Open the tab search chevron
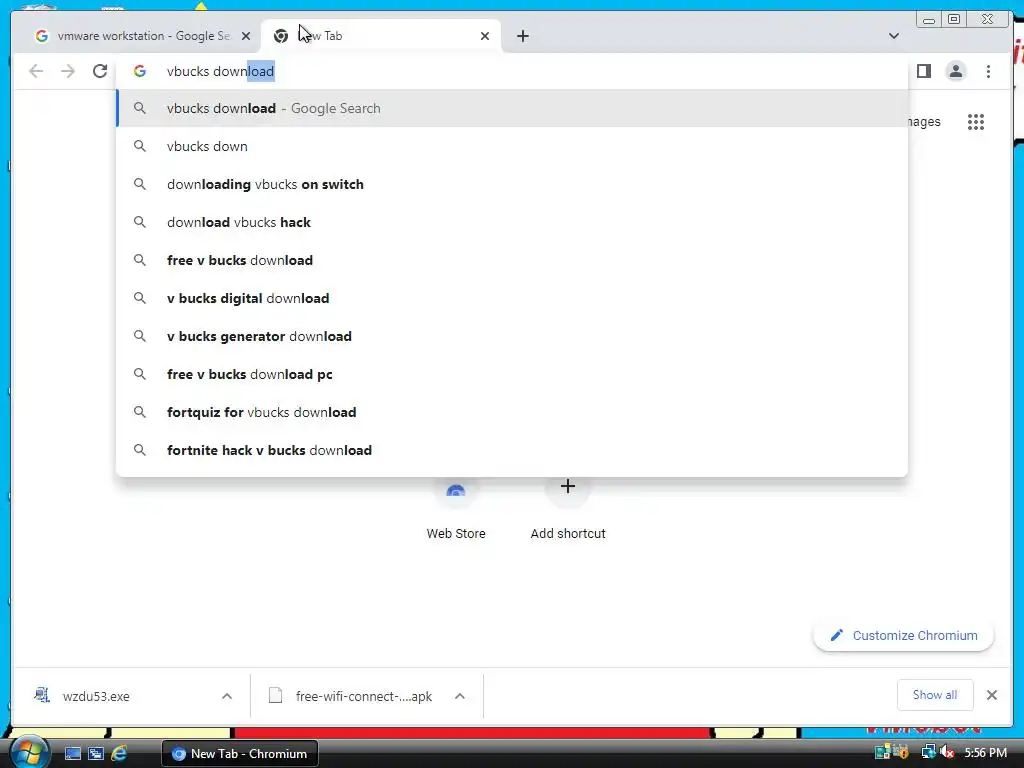Viewport: 1024px width, 768px height. tap(893, 36)
